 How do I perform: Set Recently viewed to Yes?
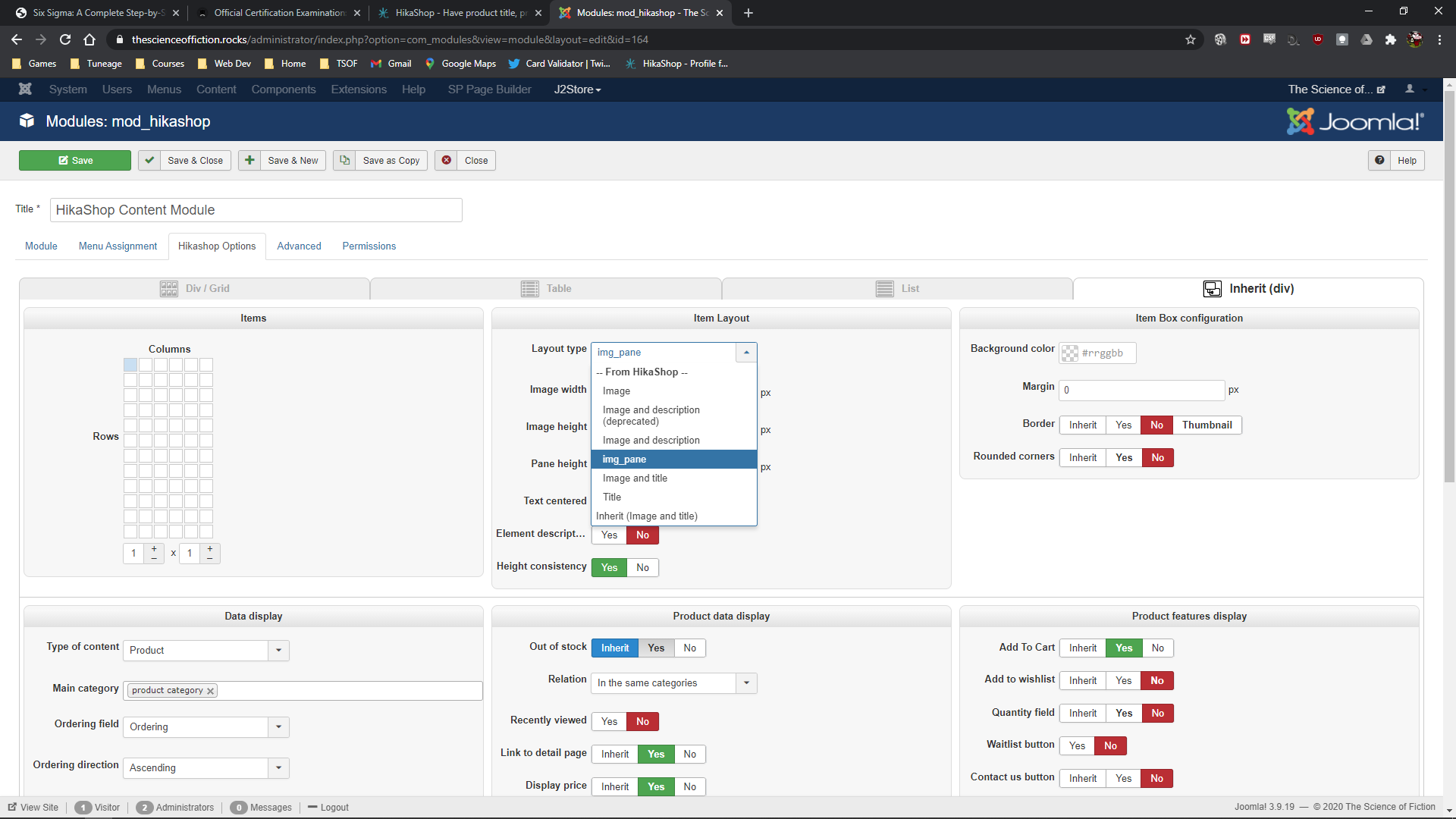(609, 722)
